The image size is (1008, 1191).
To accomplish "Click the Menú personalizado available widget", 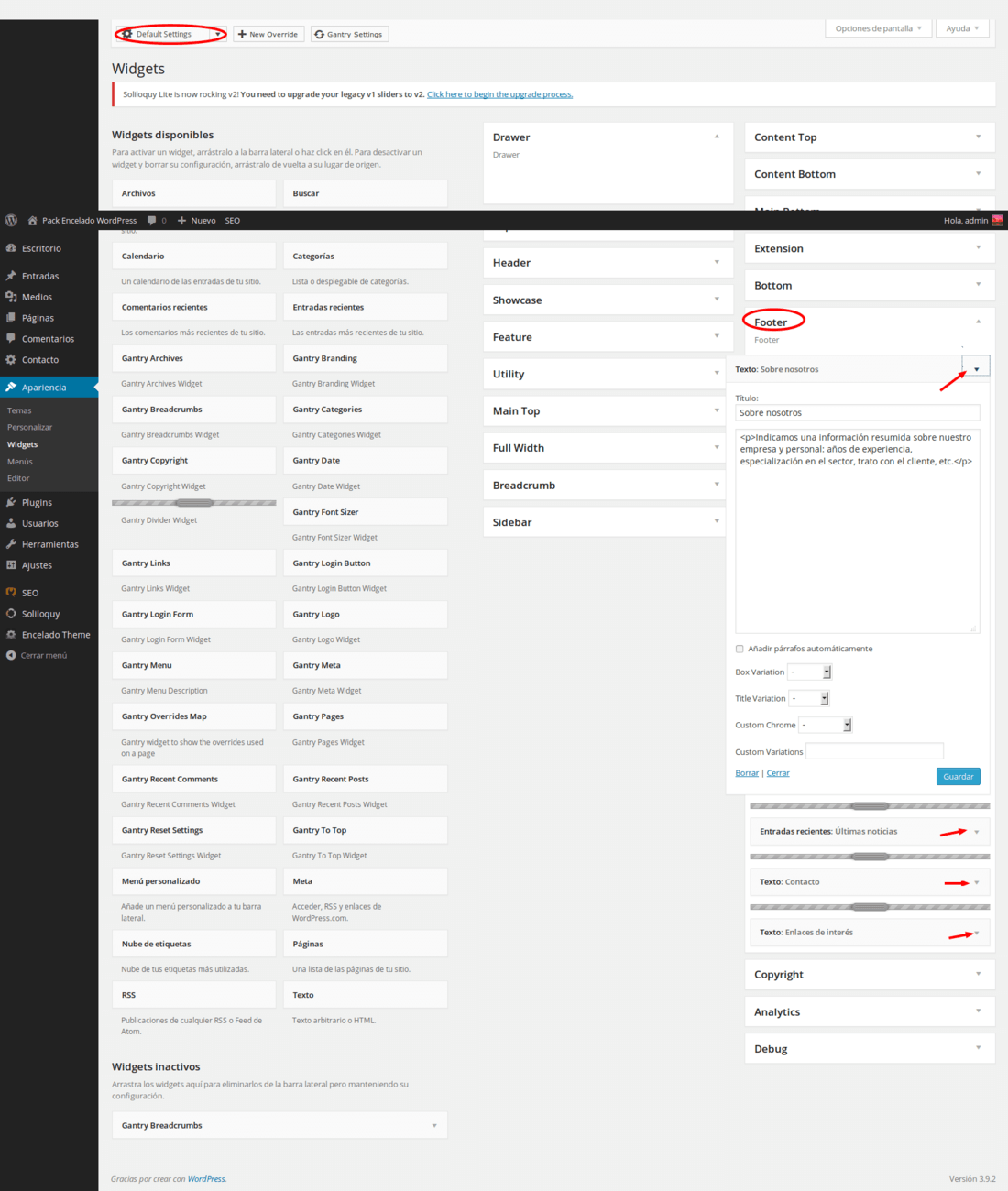I will [194, 880].
